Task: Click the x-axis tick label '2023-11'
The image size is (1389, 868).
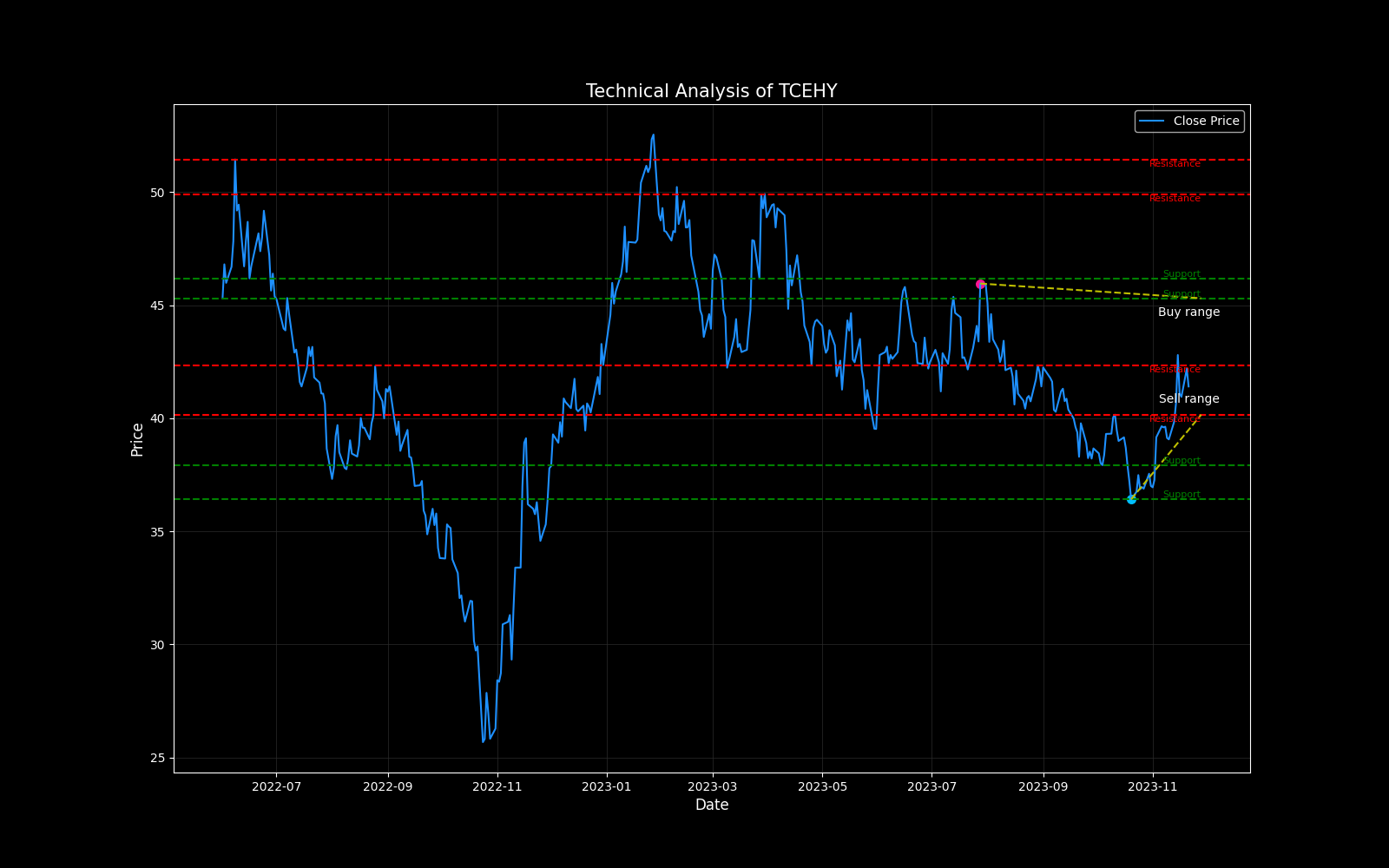Action: click(x=1153, y=787)
